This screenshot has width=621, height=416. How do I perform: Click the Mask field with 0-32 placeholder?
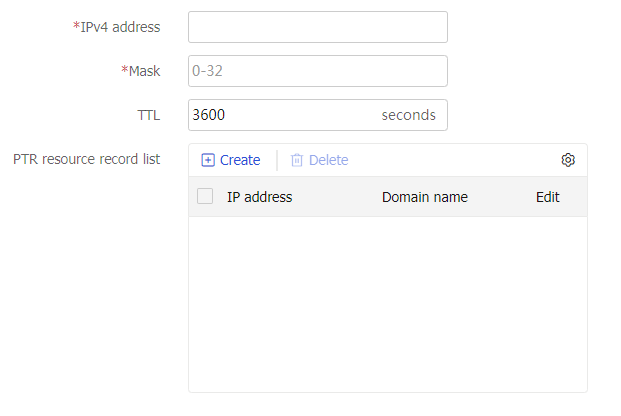tap(318, 71)
